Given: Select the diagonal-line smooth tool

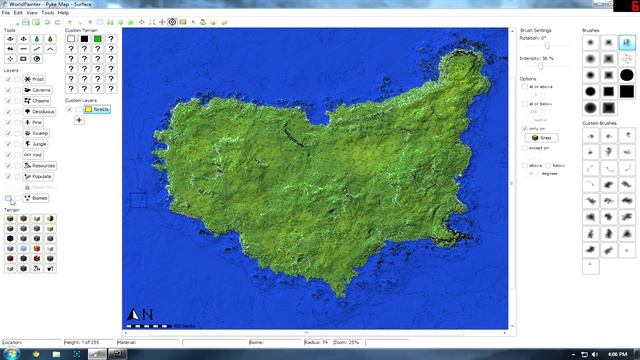Looking at the screenshot, I should [37, 49].
